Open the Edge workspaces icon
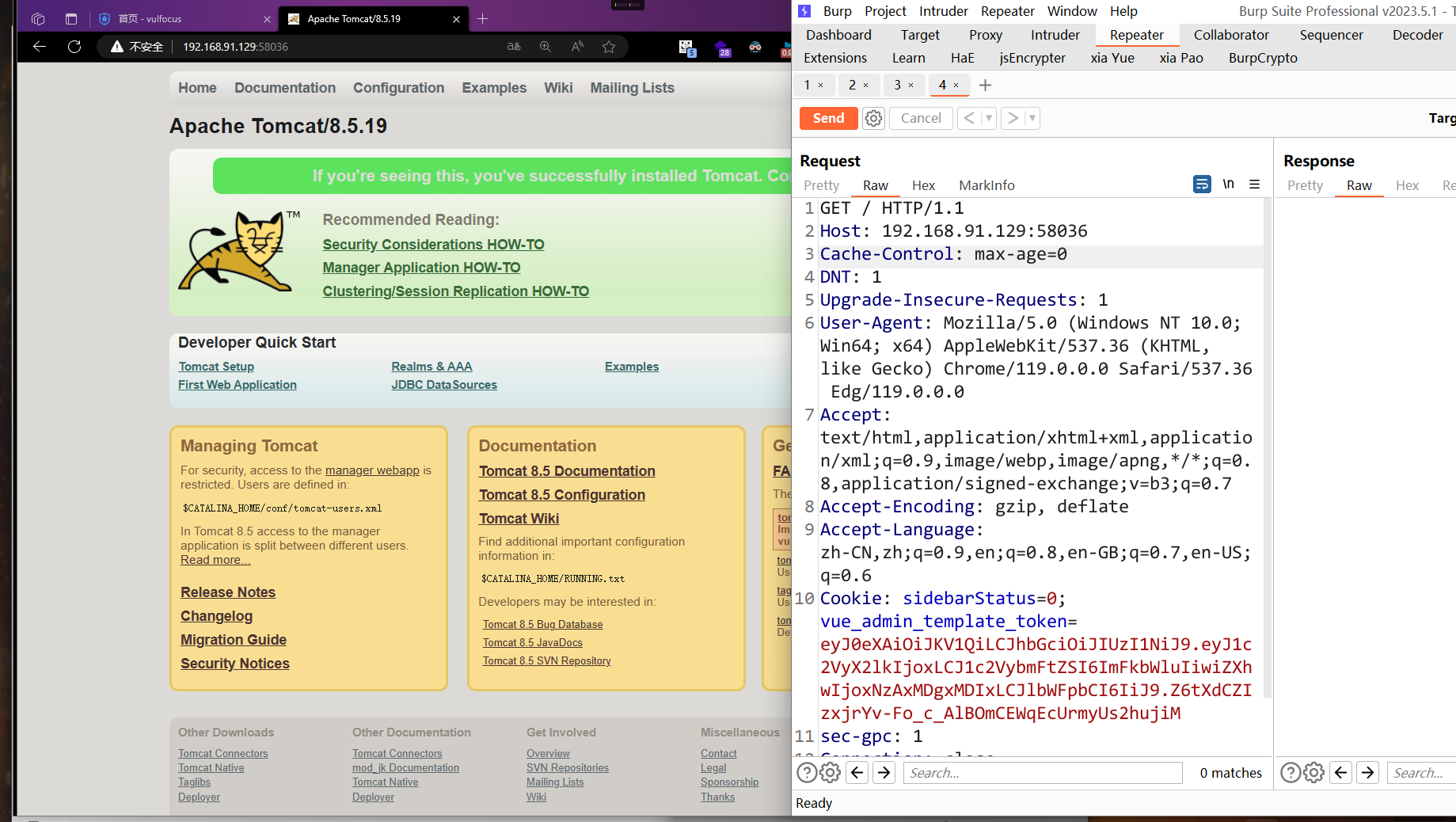Image resolution: width=1456 pixels, height=822 pixels. [38, 19]
